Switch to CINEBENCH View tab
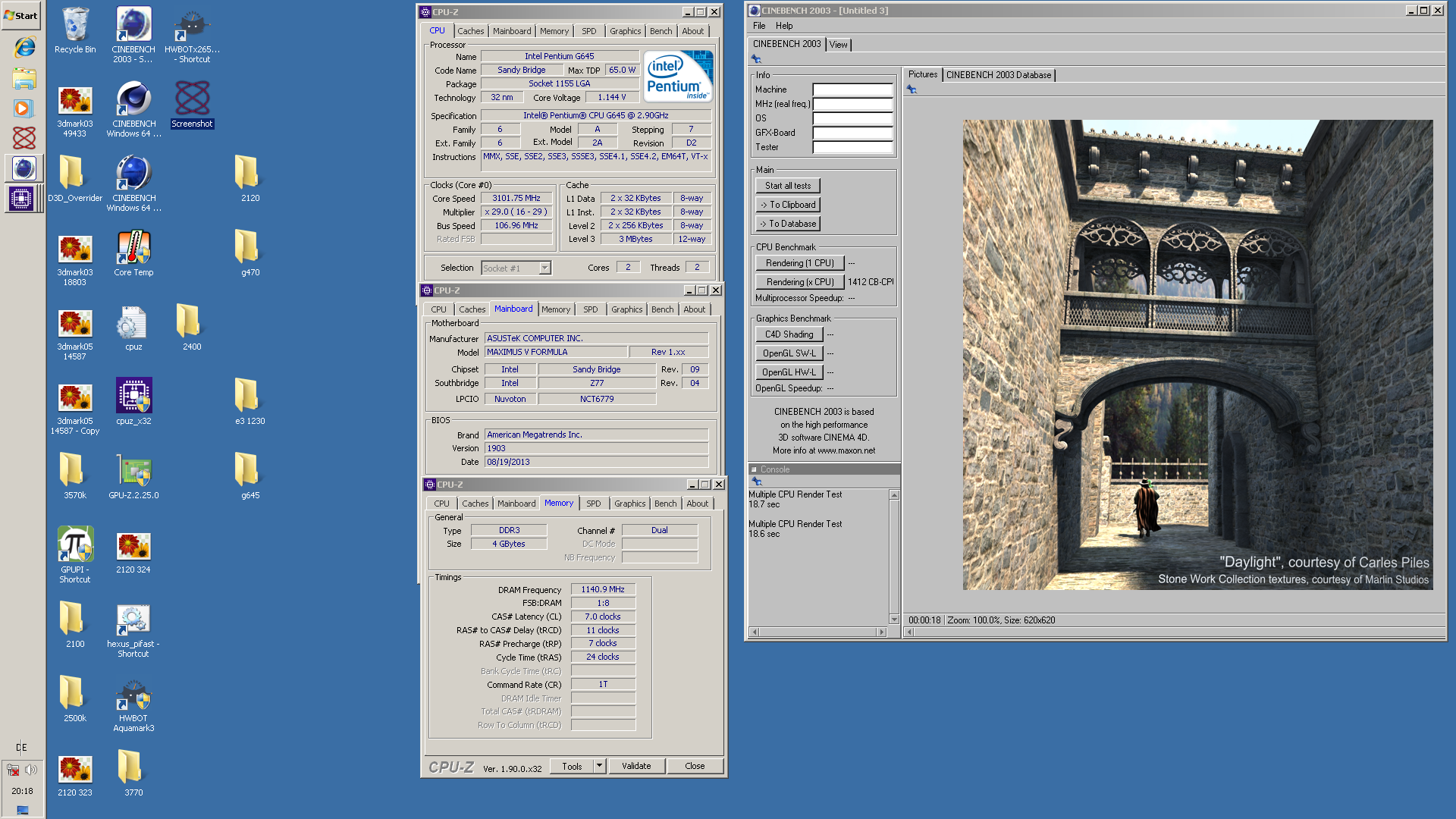Screen dimensions: 1456x819 (x=838, y=45)
